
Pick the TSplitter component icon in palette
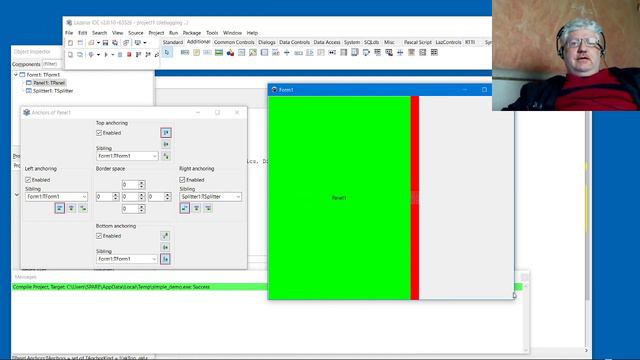coord(287,52)
